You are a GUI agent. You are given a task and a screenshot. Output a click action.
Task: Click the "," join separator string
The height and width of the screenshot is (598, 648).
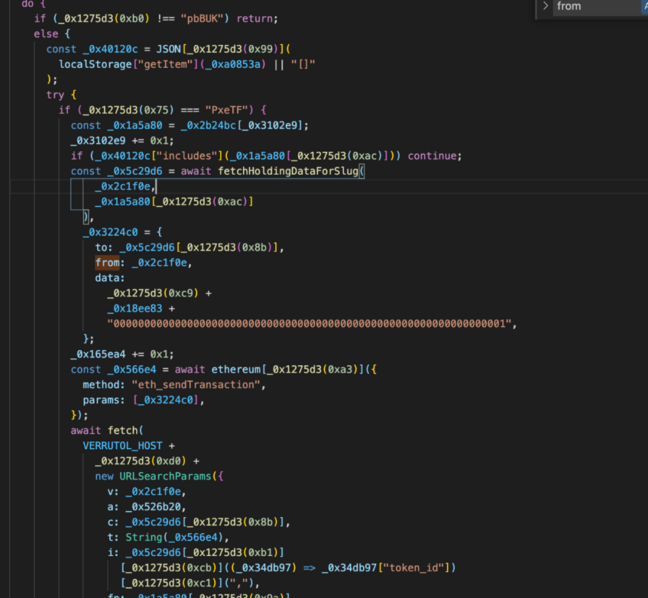pyautogui.click(x=239, y=583)
